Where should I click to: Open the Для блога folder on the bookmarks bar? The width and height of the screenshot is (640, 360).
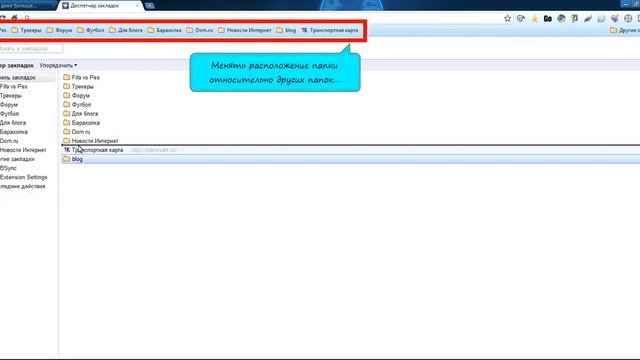pyautogui.click(x=126, y=30)
